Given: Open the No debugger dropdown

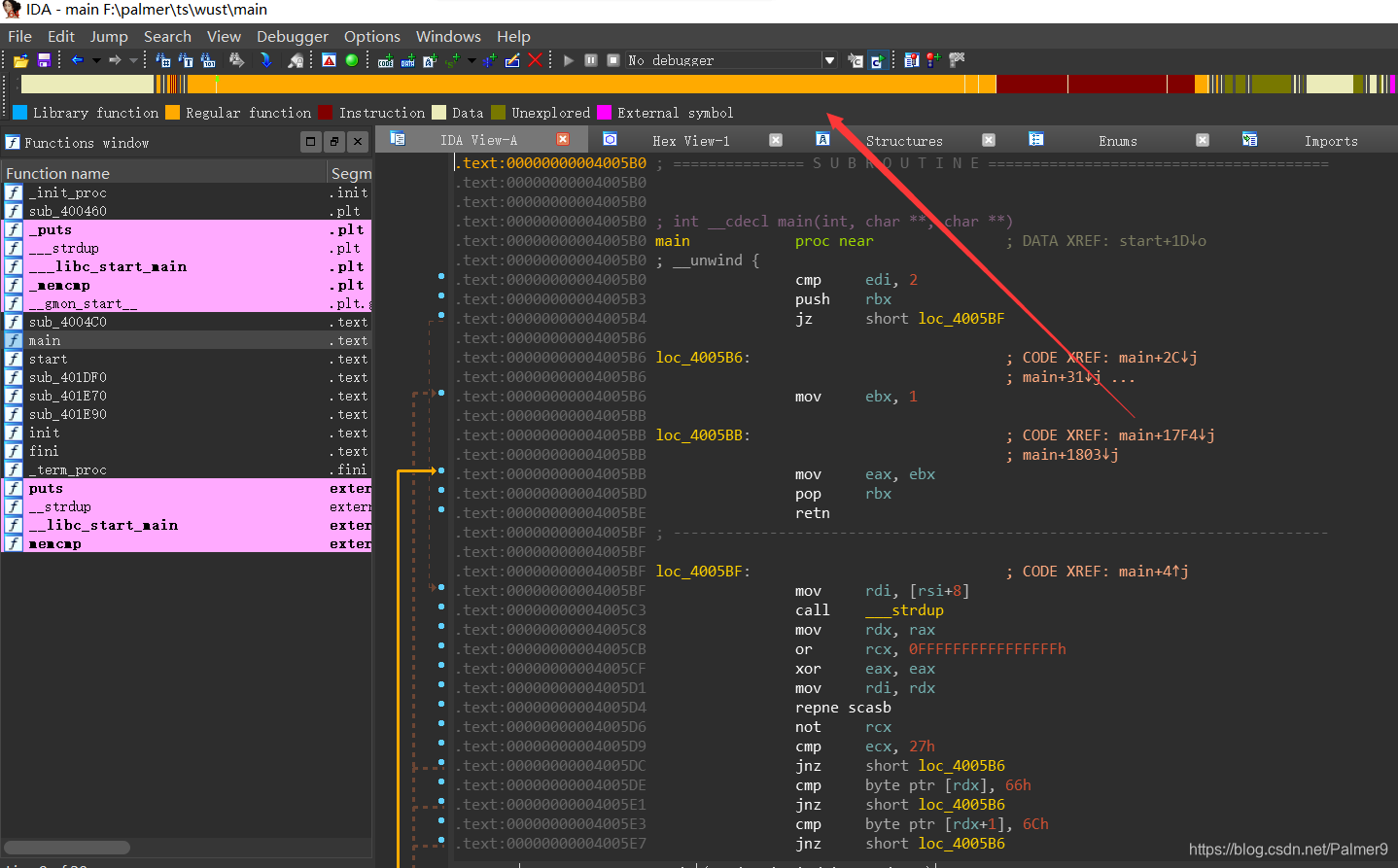Looking at the screenshot, I should tap(829, 60).
